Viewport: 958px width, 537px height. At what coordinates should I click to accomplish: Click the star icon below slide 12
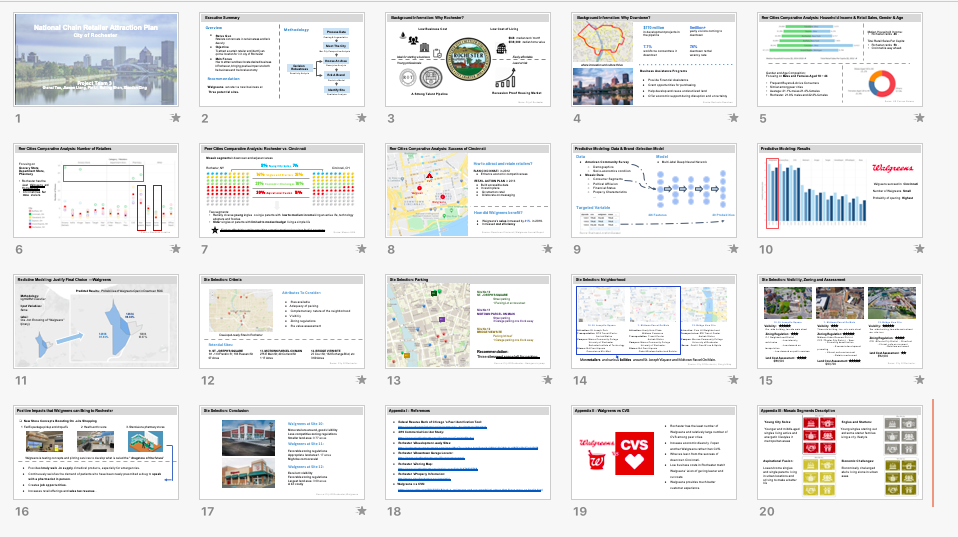click(362, 380)
